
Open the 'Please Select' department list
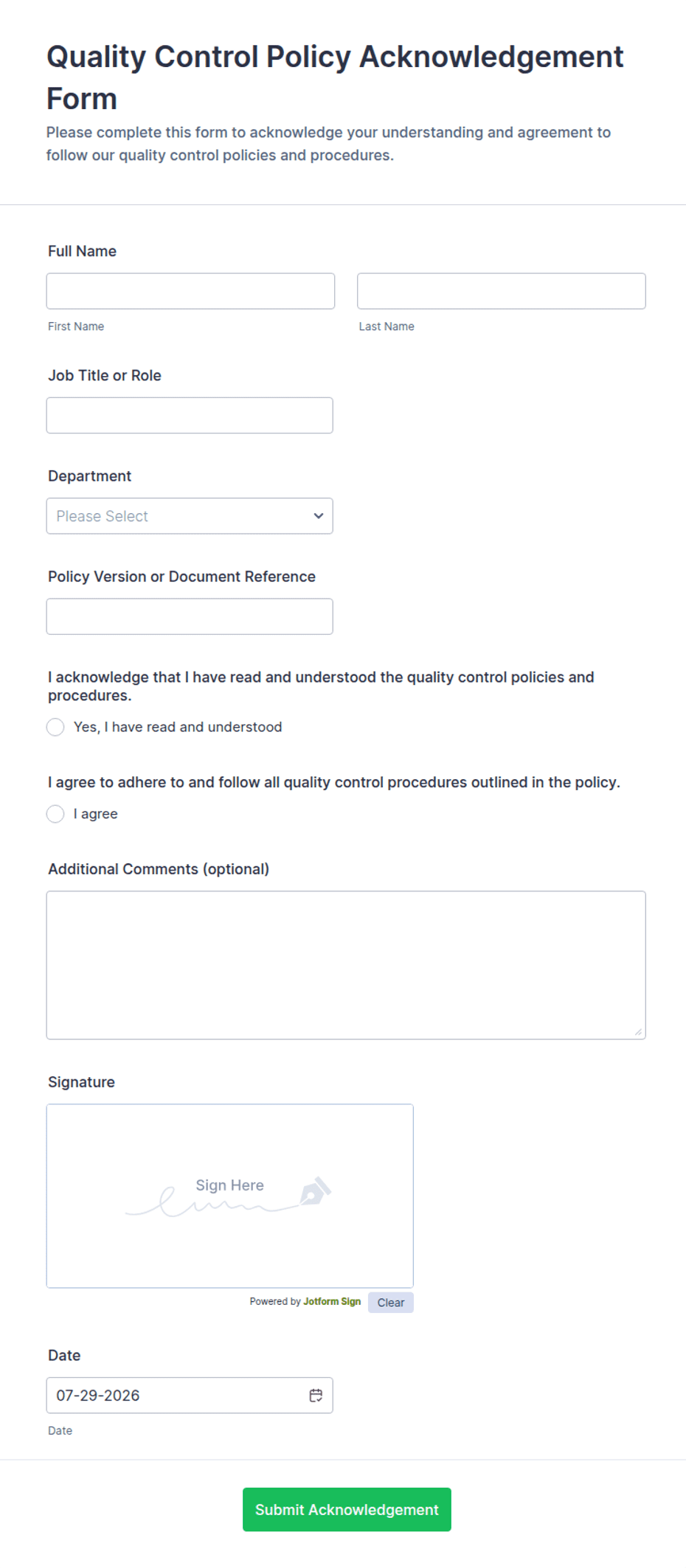pos(190,516)
